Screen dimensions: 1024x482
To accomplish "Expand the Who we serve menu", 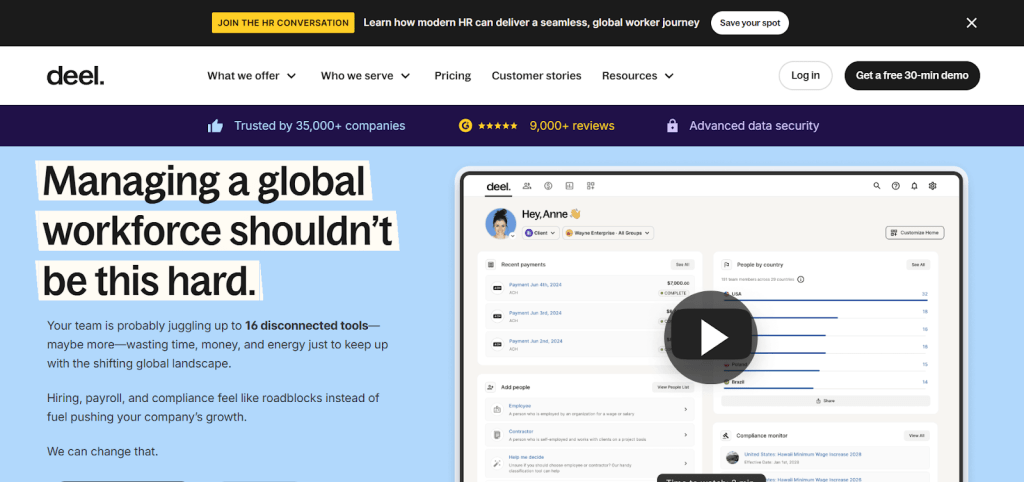I will tap(365, 76).
